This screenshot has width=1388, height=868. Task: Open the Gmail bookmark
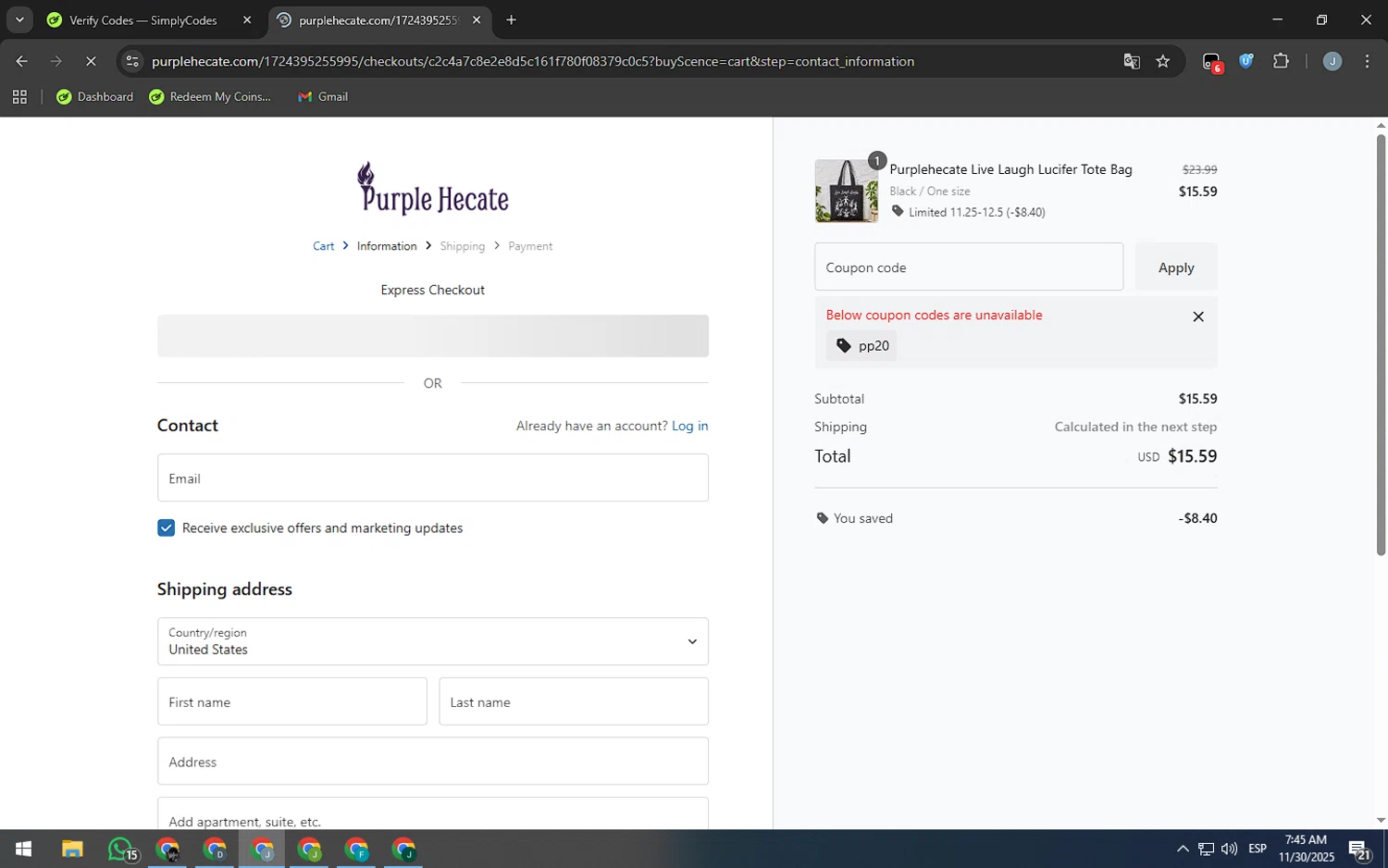click(x=323, y=96)
